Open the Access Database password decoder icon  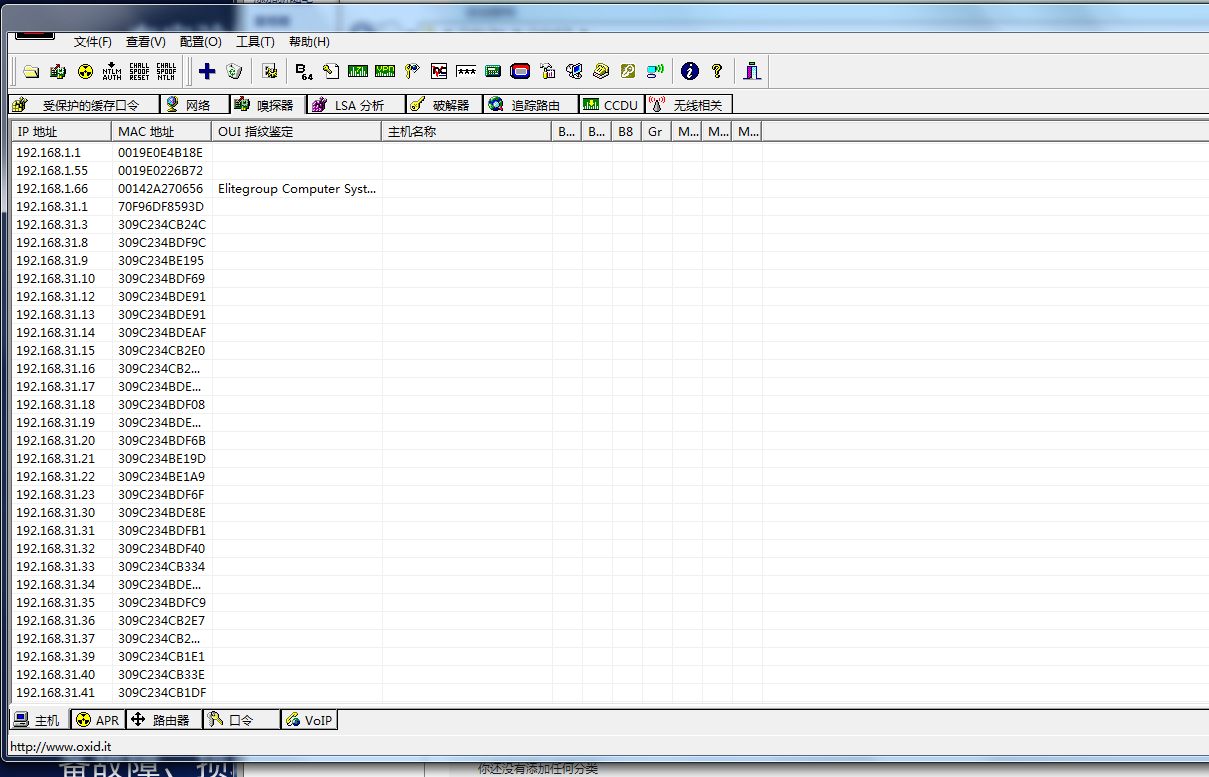tap(331, 71)
